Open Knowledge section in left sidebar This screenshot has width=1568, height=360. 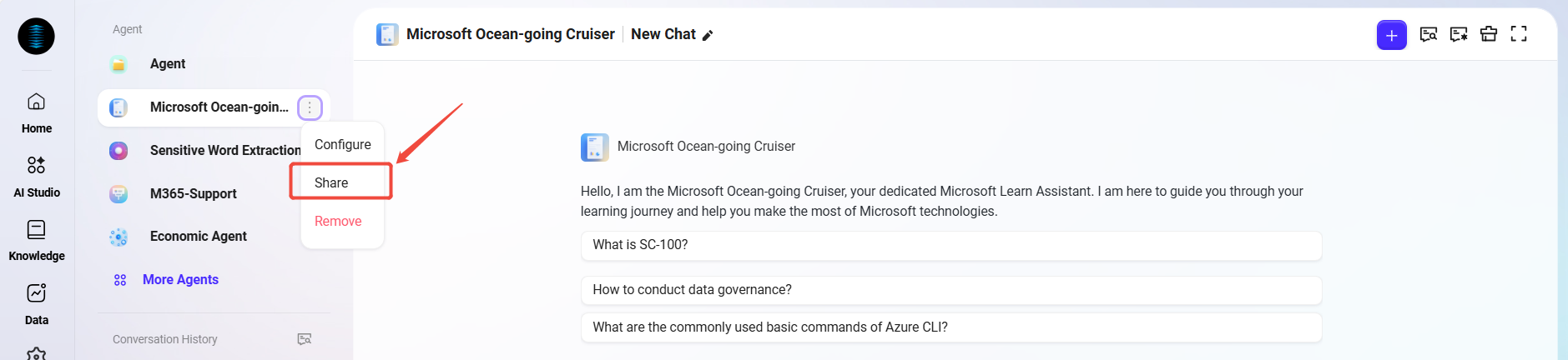click(37, 240)
